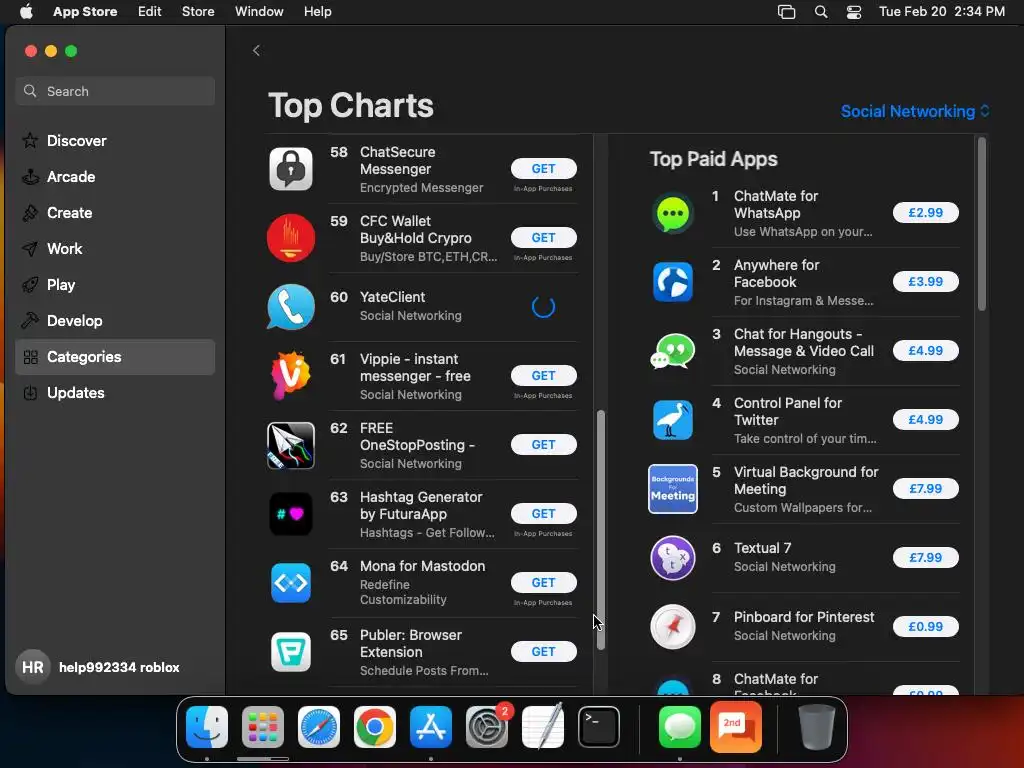Screen dimensions: 1024x768
Task: Open the Textual 7 app icon
Action: click(673, 558)
